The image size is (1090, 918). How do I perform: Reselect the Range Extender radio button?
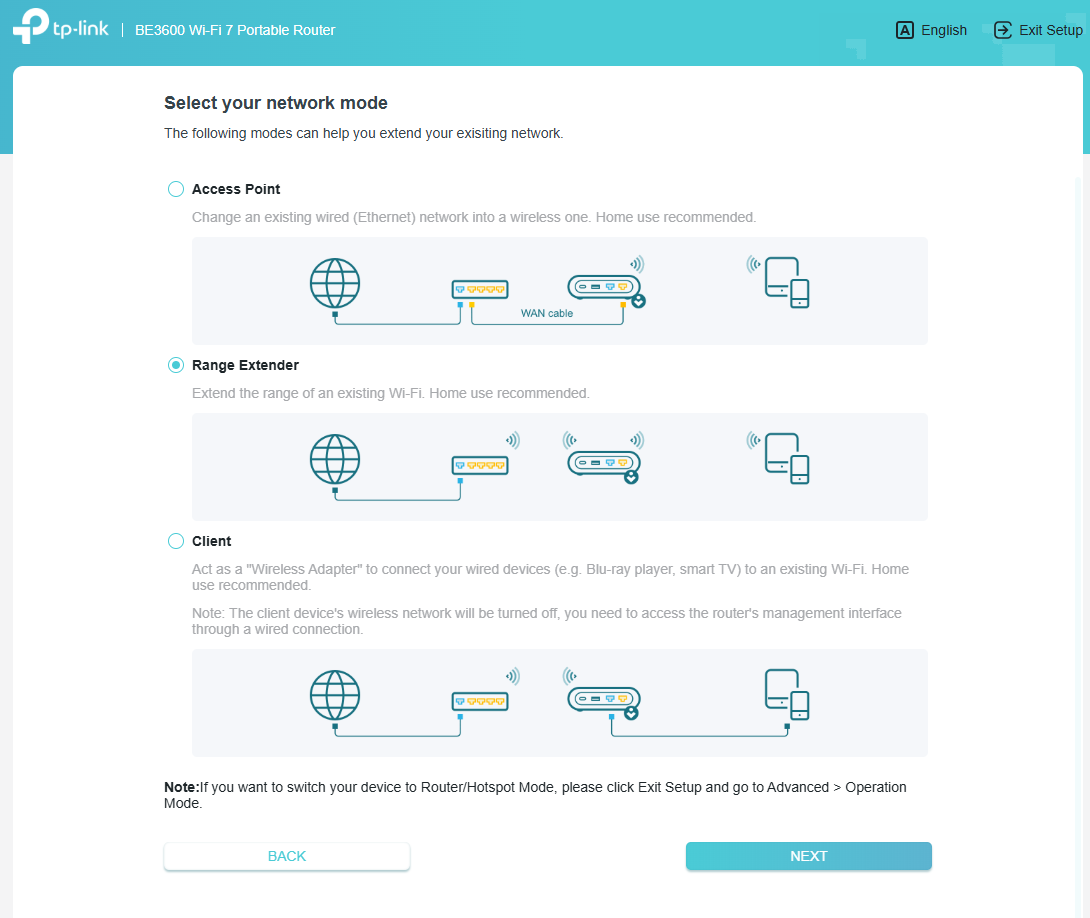pyautogui.click(x=175, y=365)
